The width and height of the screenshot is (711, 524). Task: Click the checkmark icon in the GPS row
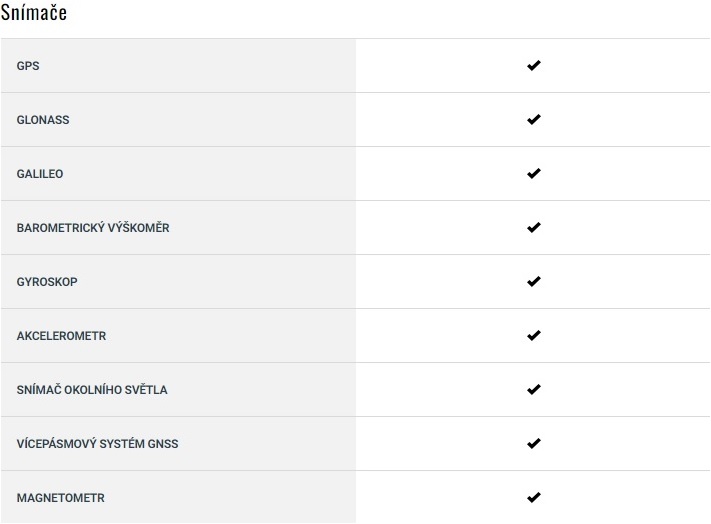pos(533,66)
